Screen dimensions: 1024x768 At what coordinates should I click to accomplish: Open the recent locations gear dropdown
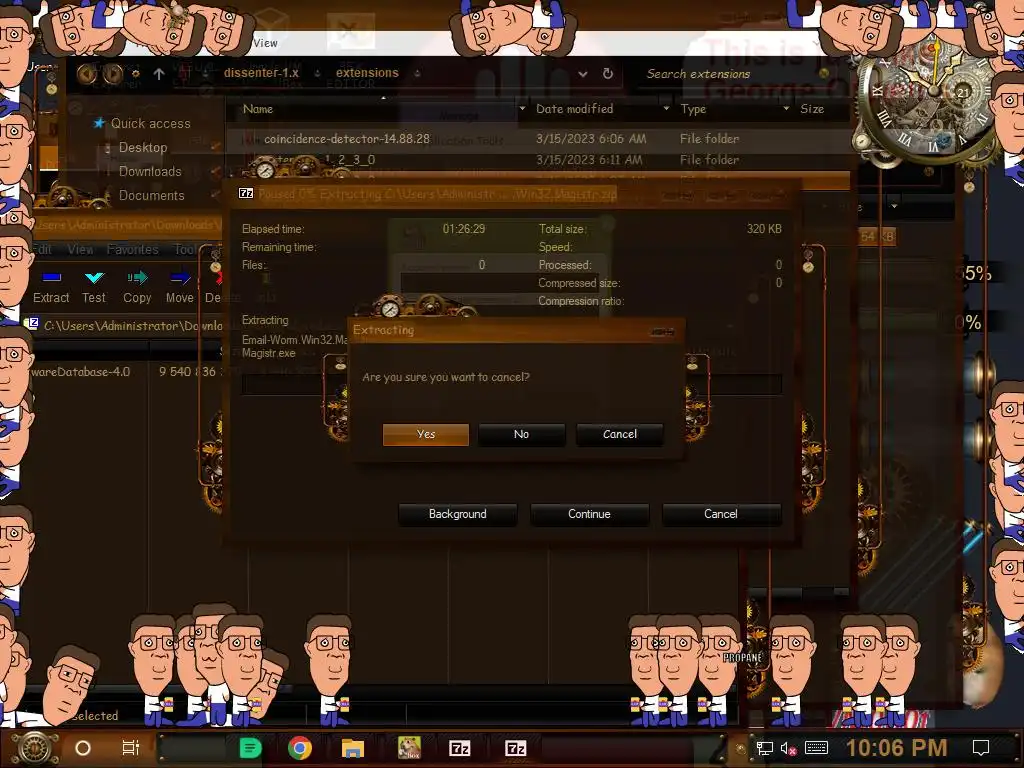click(x=135, y=74)
